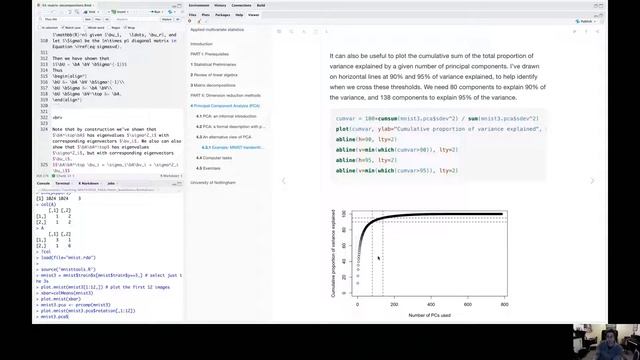Switch to the Files tab

pyautogui.click(x=192, y=15)
